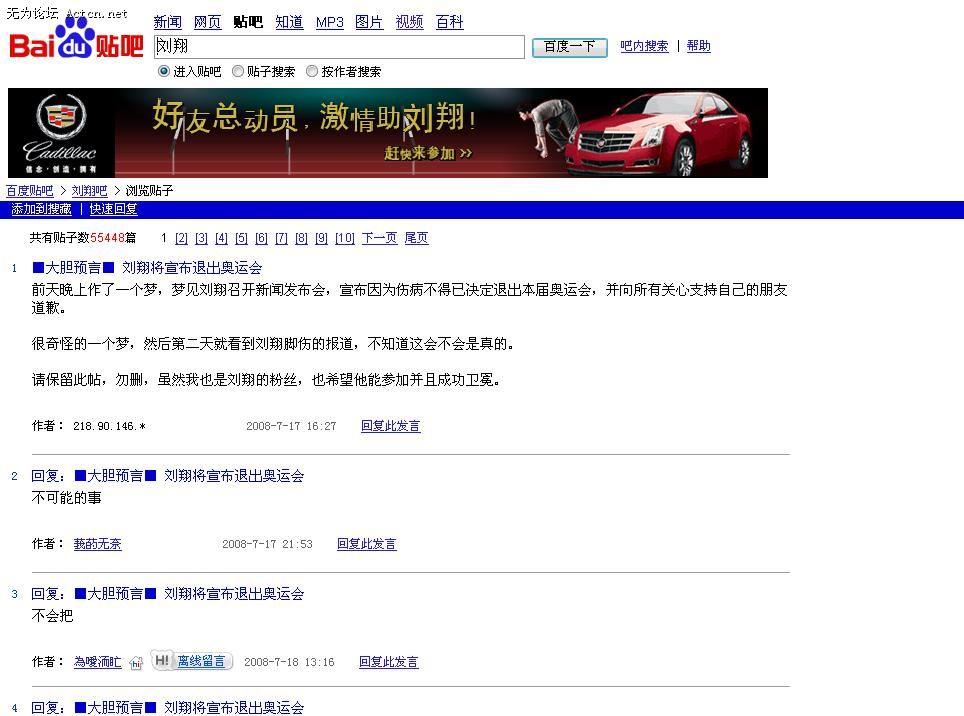Image resolution: width=964 pixels, height=716 pixels.
Task: Select the 贴子搜索 radio button
Action: [x=237, y=71]
